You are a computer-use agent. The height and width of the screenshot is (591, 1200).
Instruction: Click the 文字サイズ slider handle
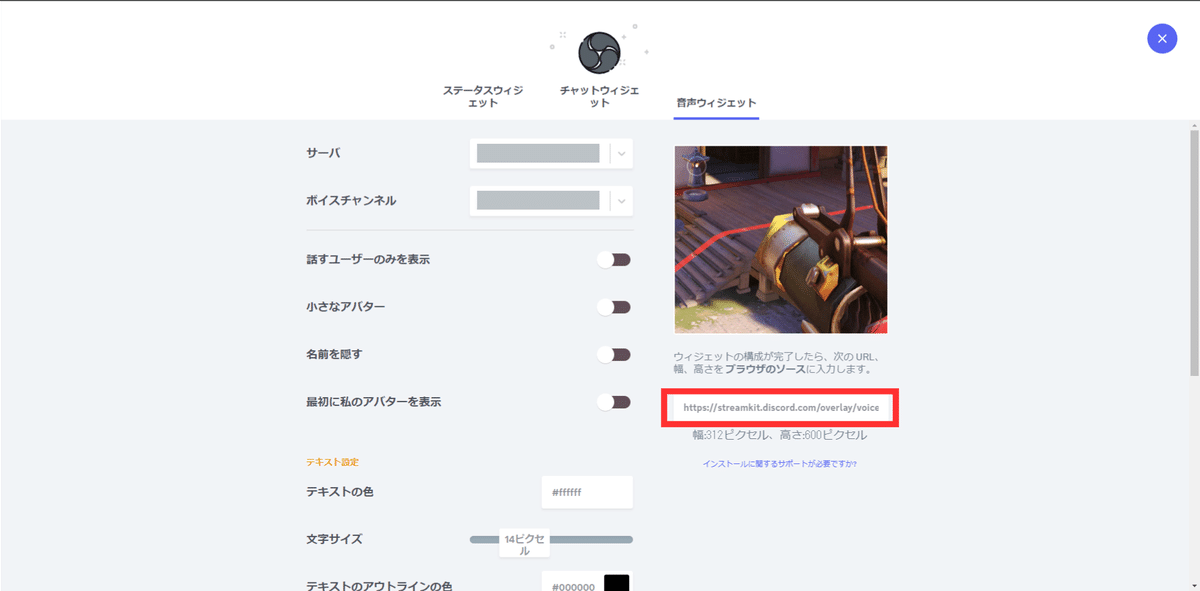point(524,543)
